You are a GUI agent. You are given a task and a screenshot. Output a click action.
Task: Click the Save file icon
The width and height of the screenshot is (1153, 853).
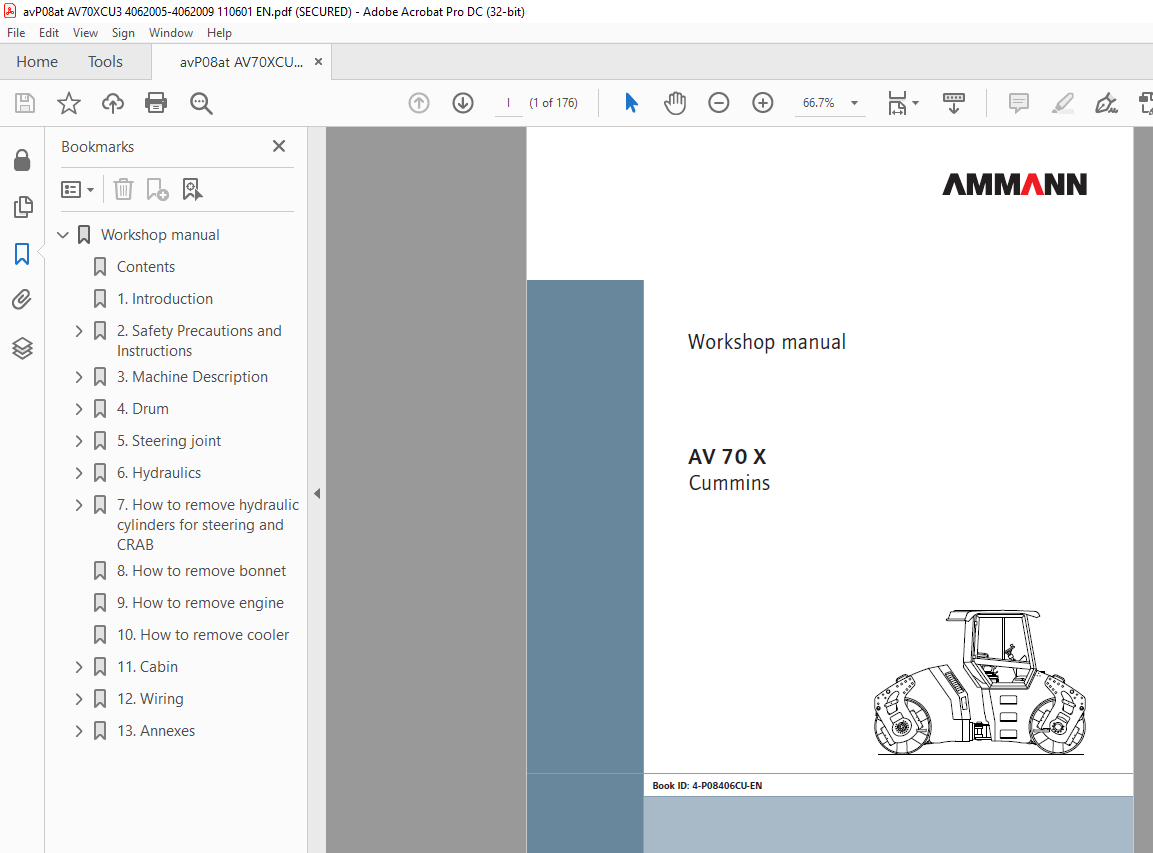point(25,103)
